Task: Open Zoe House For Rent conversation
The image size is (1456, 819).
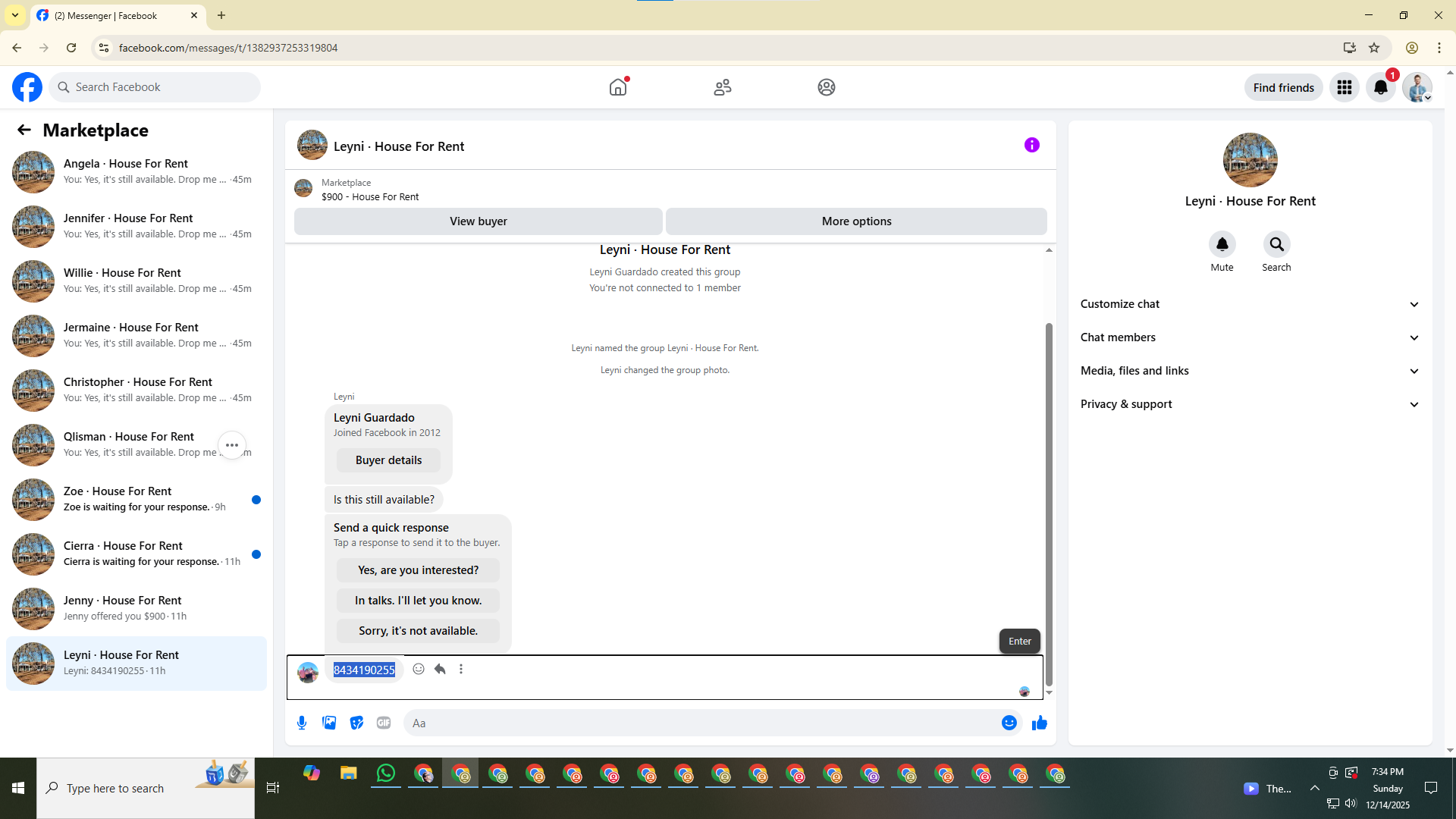Action: (136, 499)
